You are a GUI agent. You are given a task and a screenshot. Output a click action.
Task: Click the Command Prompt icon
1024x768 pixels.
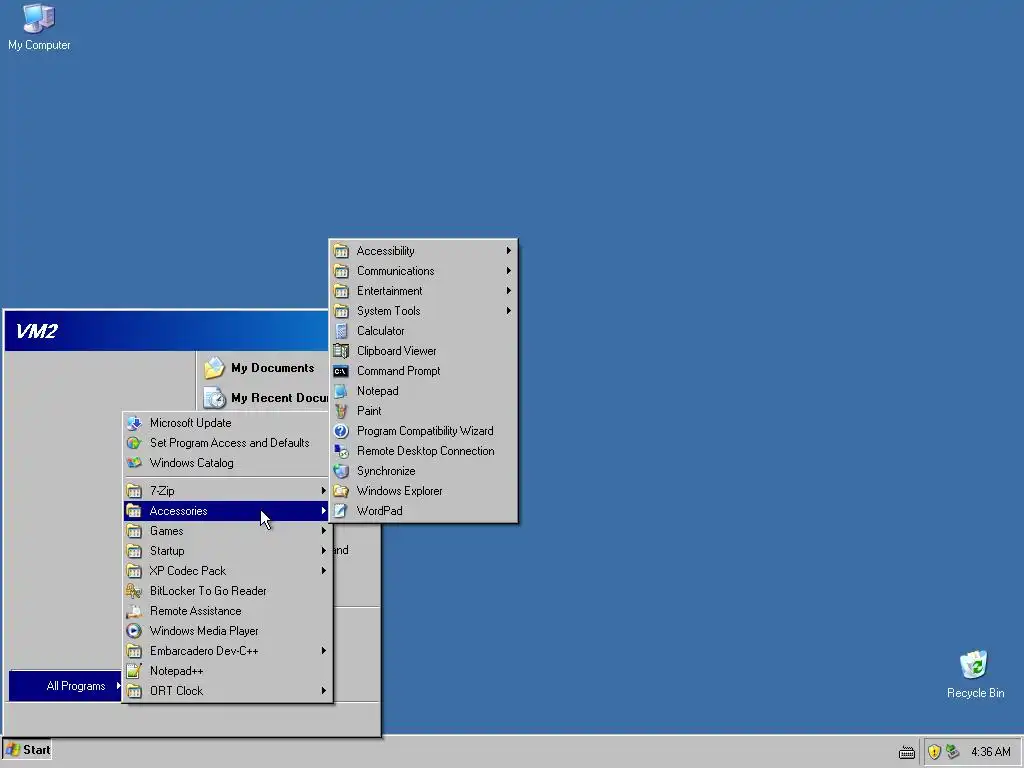[341, 371]
